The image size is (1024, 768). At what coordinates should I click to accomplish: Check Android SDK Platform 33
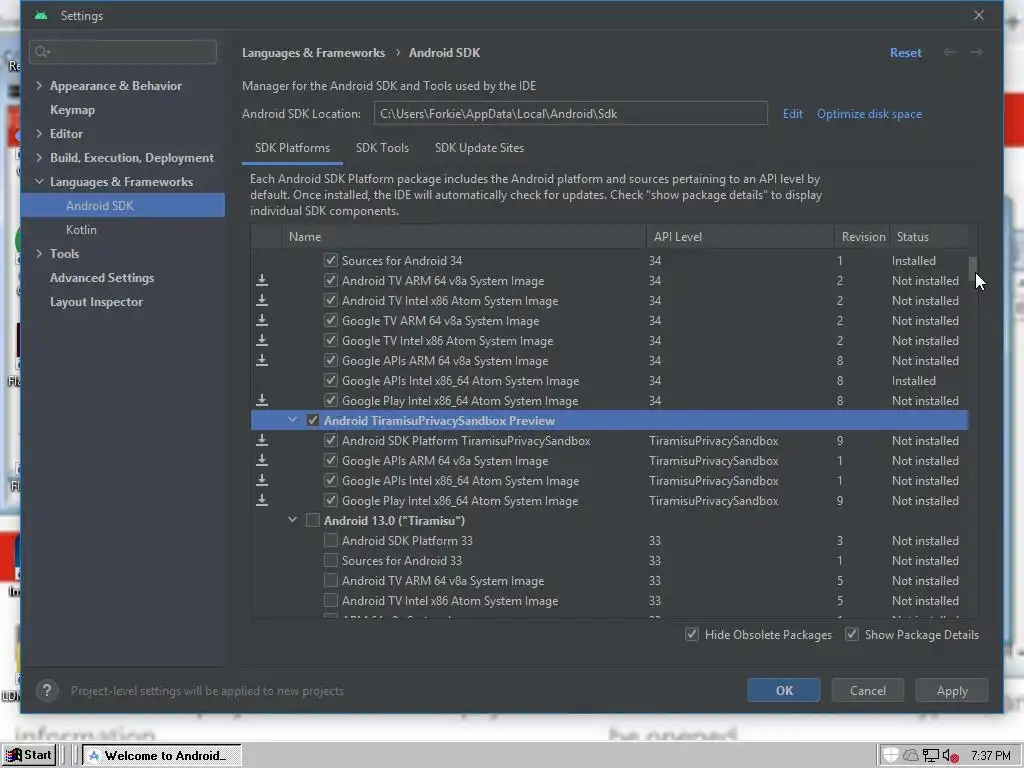(x=331, y=541)
